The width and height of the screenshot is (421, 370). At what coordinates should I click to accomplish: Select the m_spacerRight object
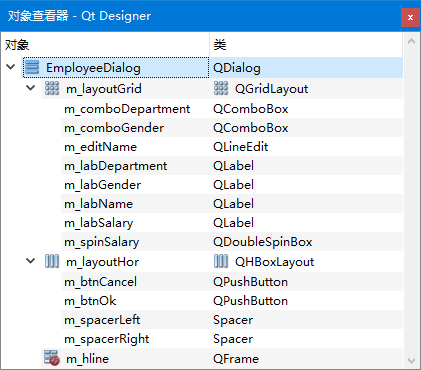click(x=107, y=339)
